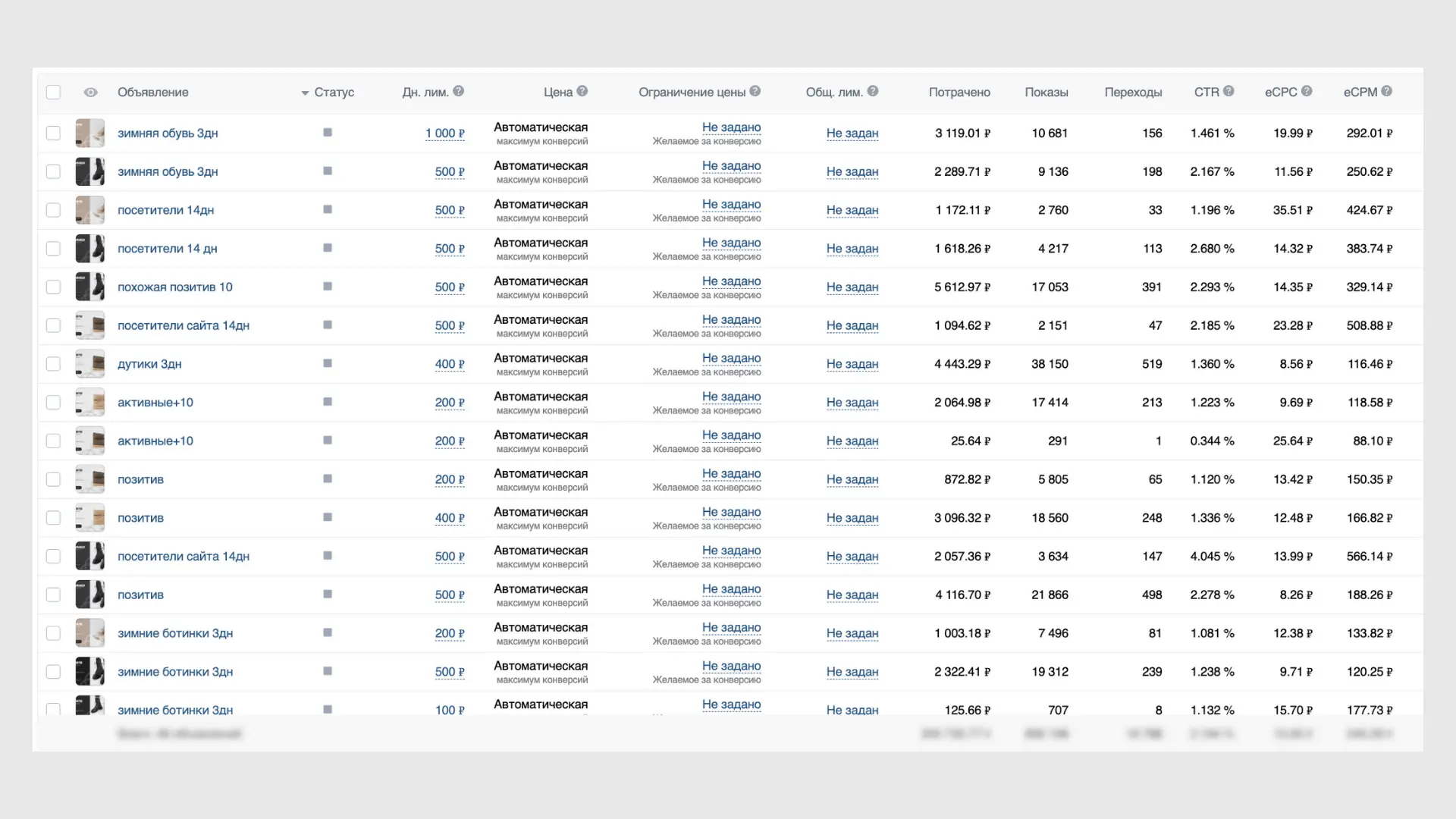Image resolution: width=1456 pixels, height=819 pixels.
Task: Edit the 1 000 ₽ daily limit value
Action: click(x=444, y=133)
